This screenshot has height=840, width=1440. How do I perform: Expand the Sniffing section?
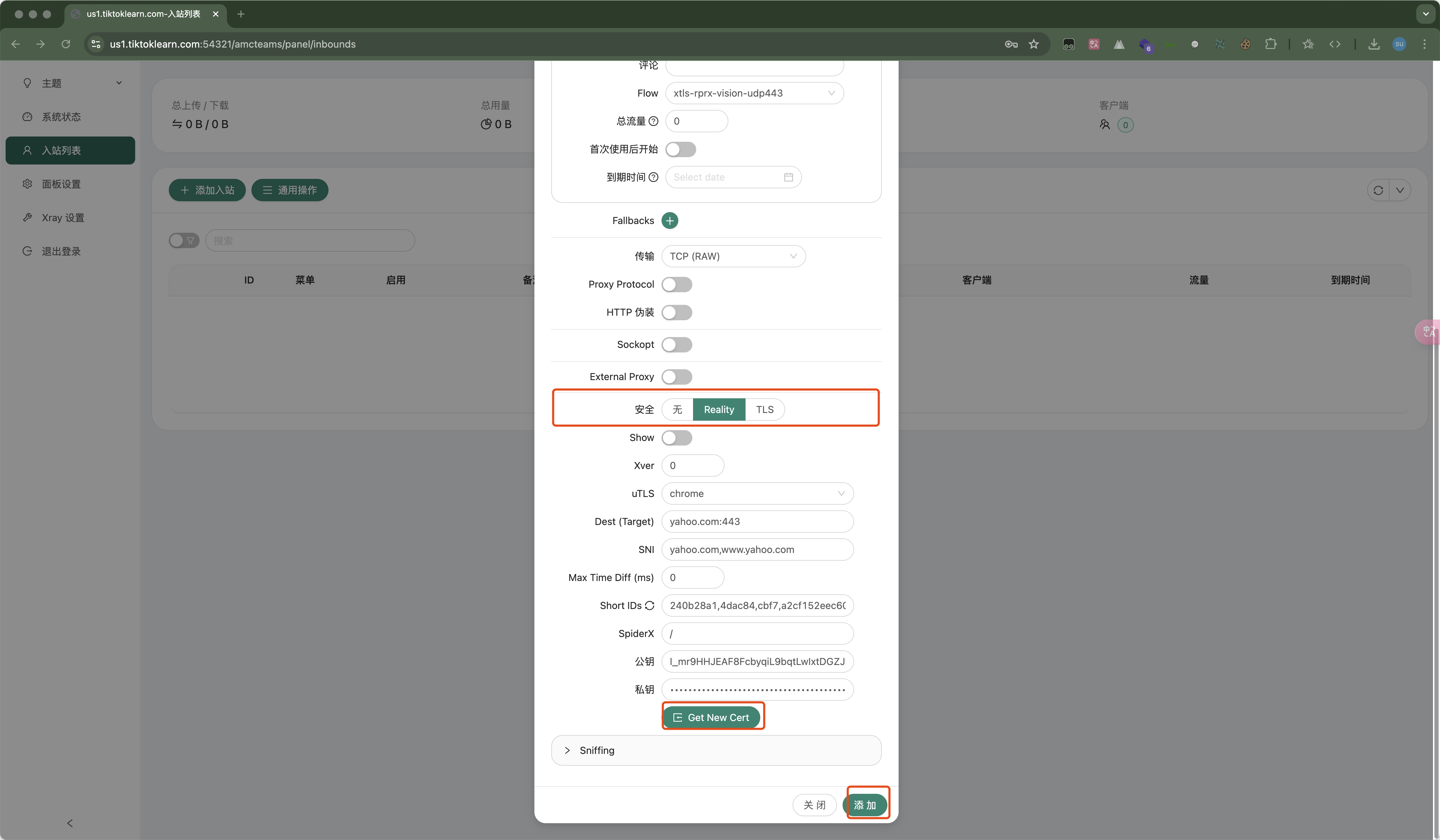tap(597, 750)
